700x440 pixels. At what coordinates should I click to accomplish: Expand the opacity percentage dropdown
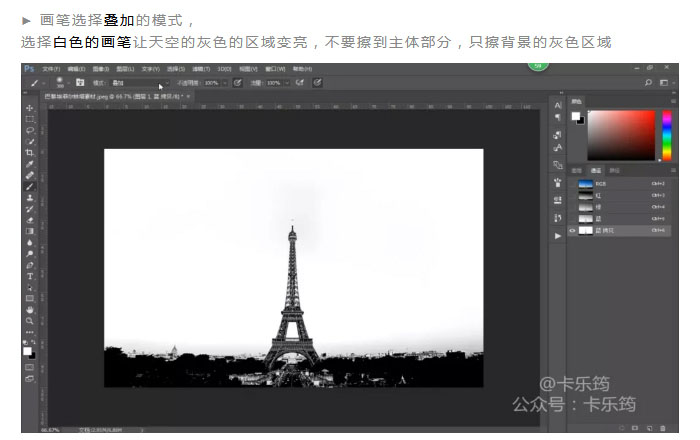(x=225, y=82)
